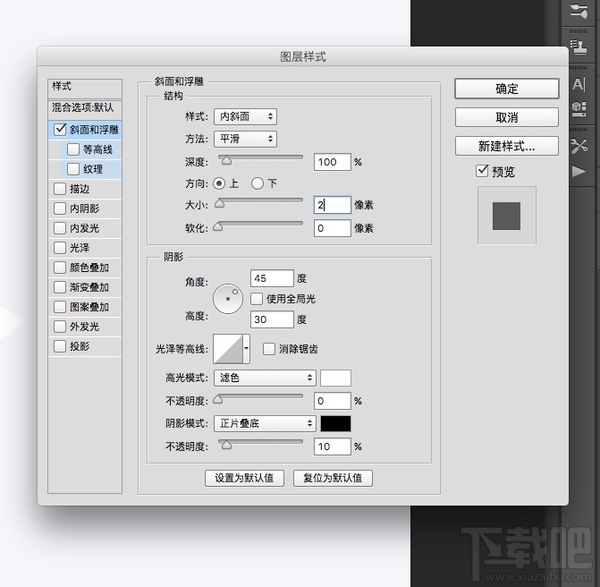This screenshot has height=587, width=600.
Task: Click the shadow 不透明度 field showing 10
Action: click(332, 446)
